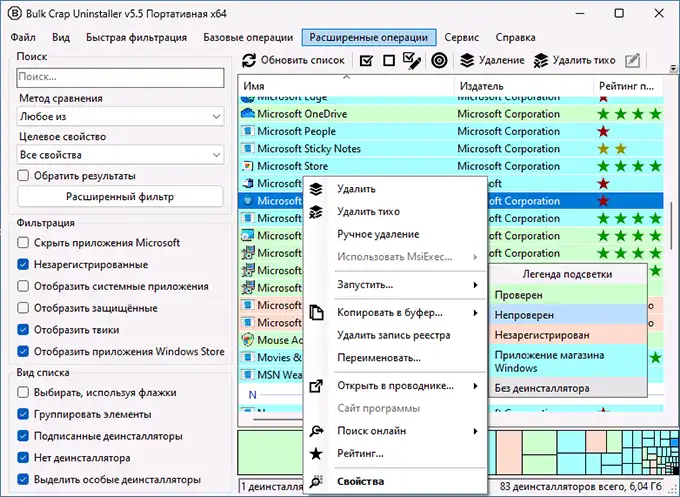Enable Отобразить системные приложения
Image resolution: width=680 pixels, height=497 pixels.
pyautogui.click(x=23, y=286)
